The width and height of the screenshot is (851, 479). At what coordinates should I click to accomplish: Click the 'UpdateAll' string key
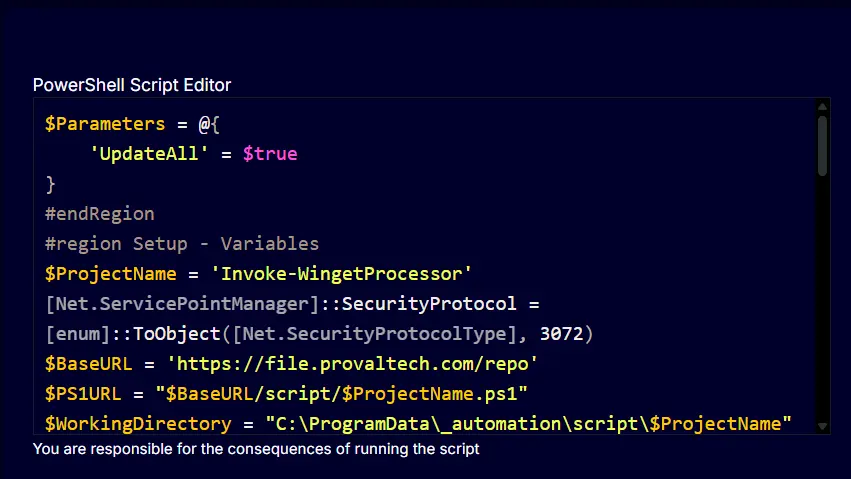pyautogui.click(x=149, y=154)
